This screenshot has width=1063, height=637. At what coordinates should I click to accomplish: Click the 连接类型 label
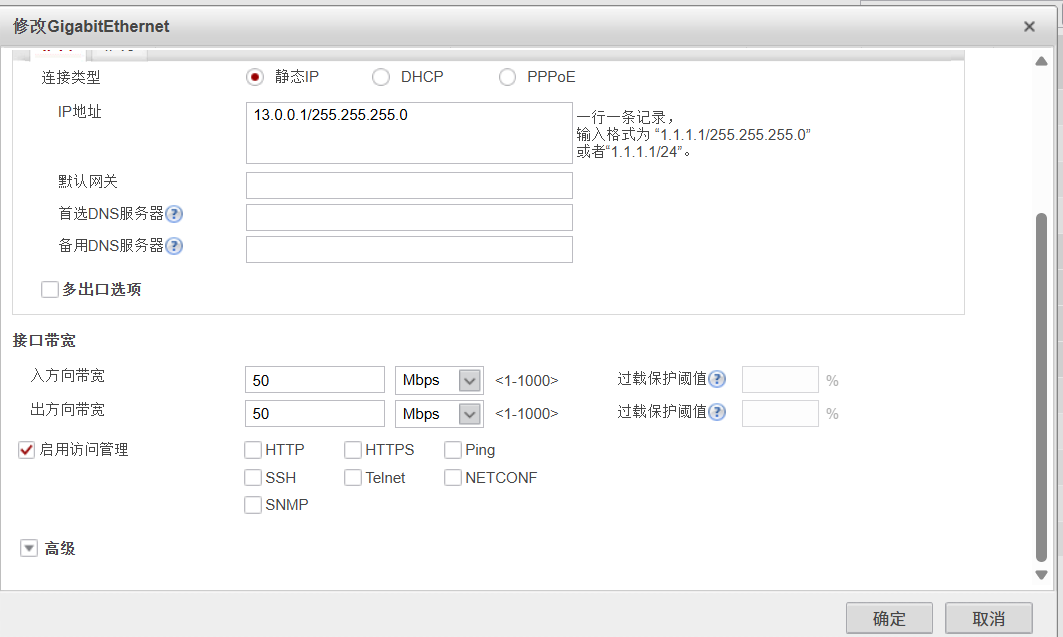click(x=71, y=78)
